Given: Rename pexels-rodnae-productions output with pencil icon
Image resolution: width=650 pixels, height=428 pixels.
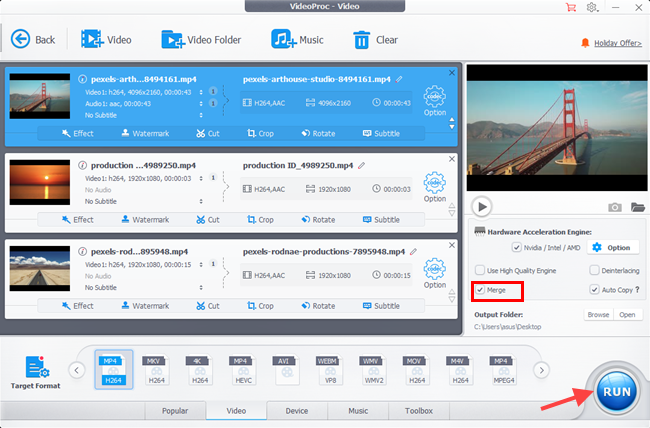Looking at the screenshot, I should point(413,252).
